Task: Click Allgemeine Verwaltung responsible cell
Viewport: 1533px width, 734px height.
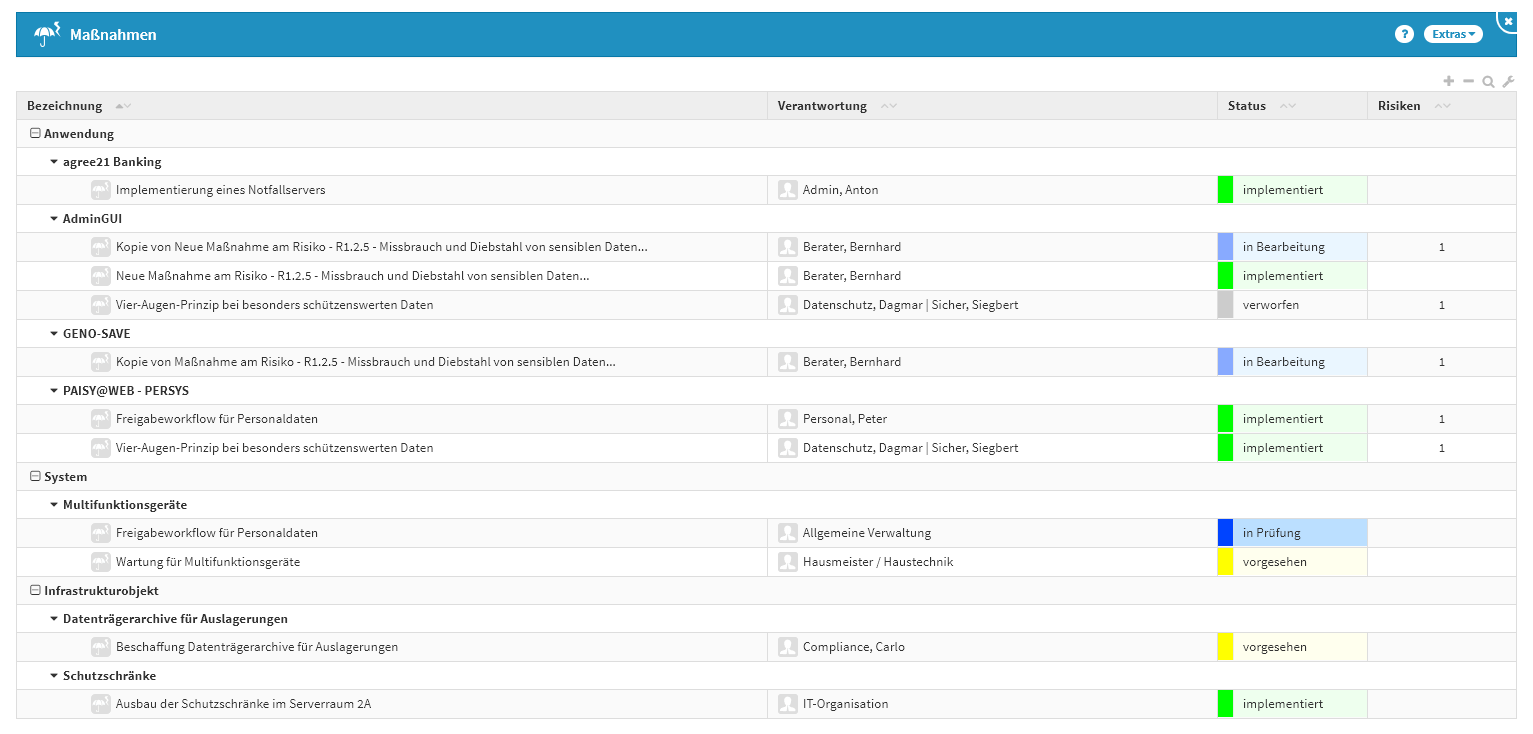Action: (x=992, y=533)
